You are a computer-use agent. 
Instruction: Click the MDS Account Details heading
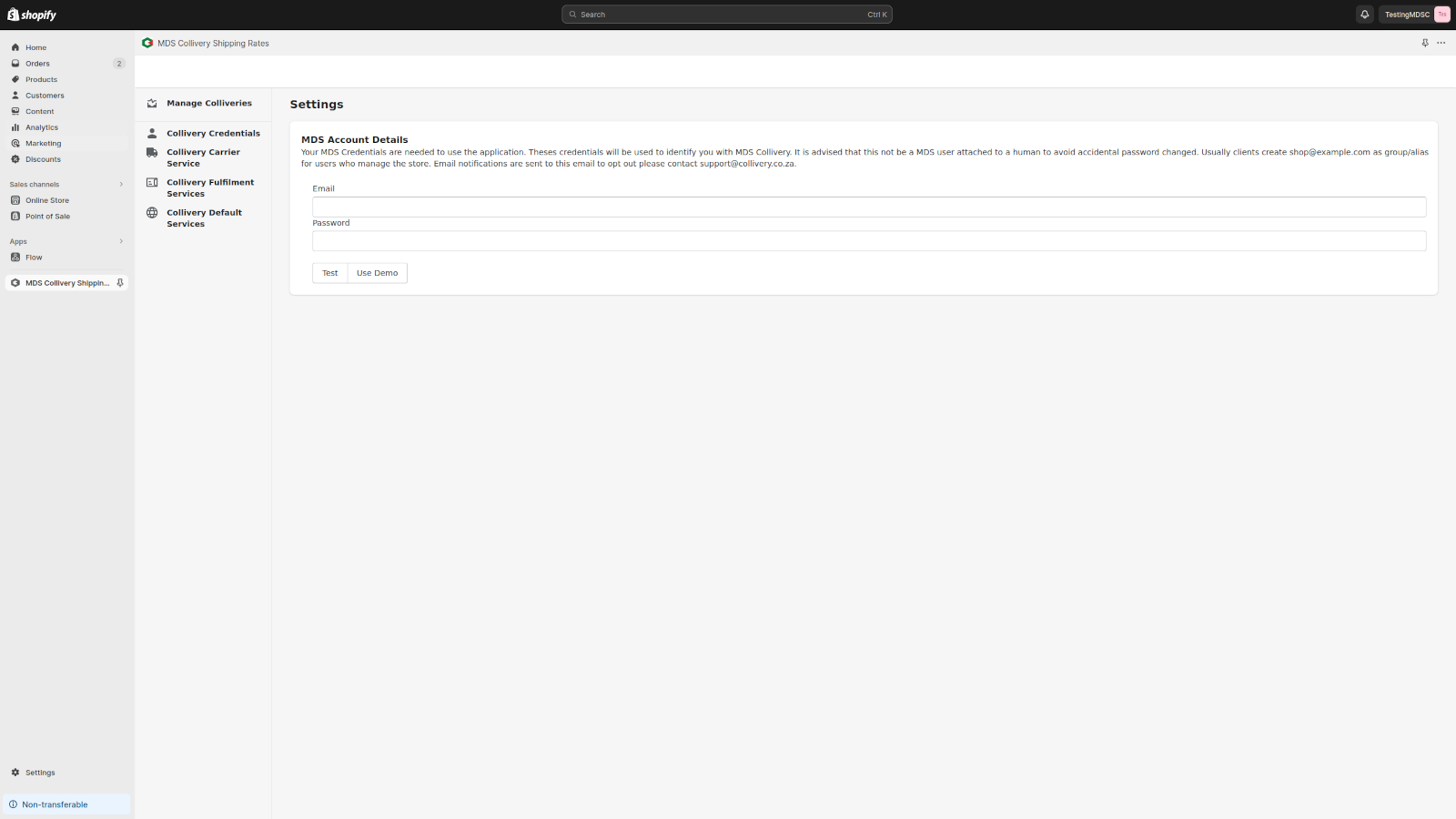tap(354, 140)
